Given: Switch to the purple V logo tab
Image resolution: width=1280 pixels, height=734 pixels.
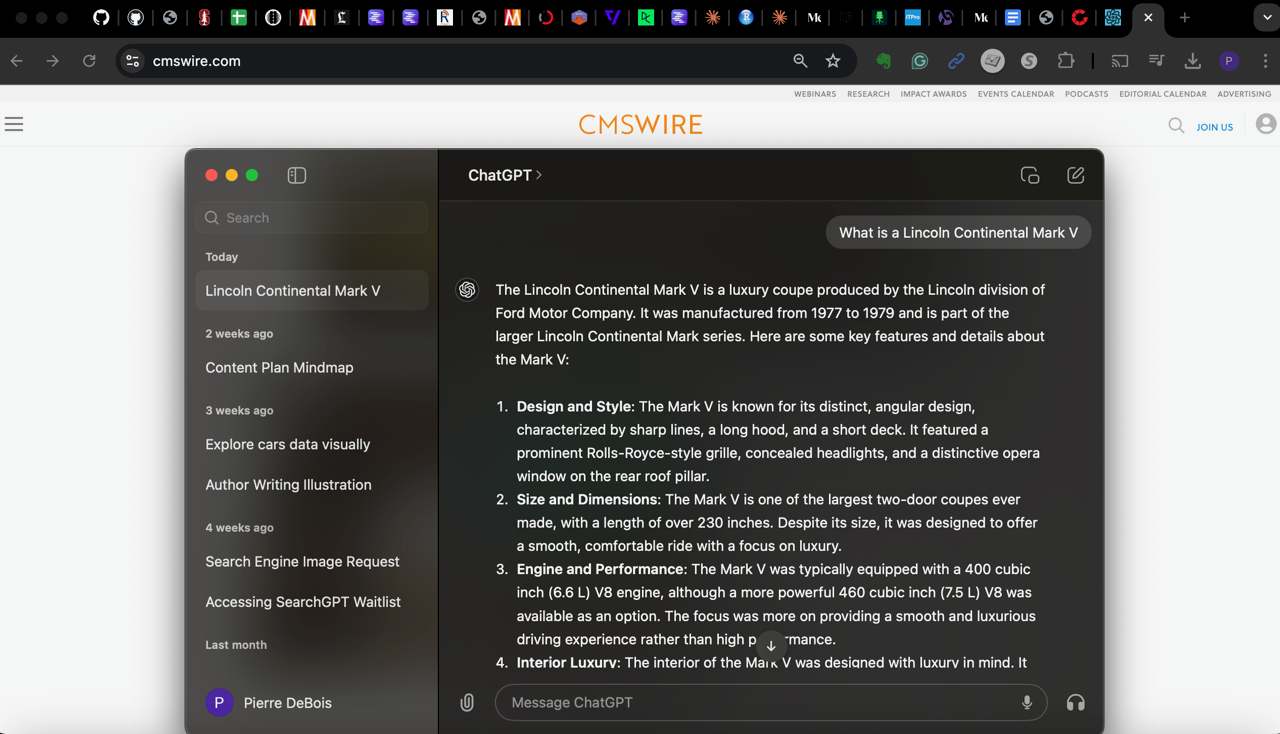Looking at the screenshot, I should click(x=612, y=17).
